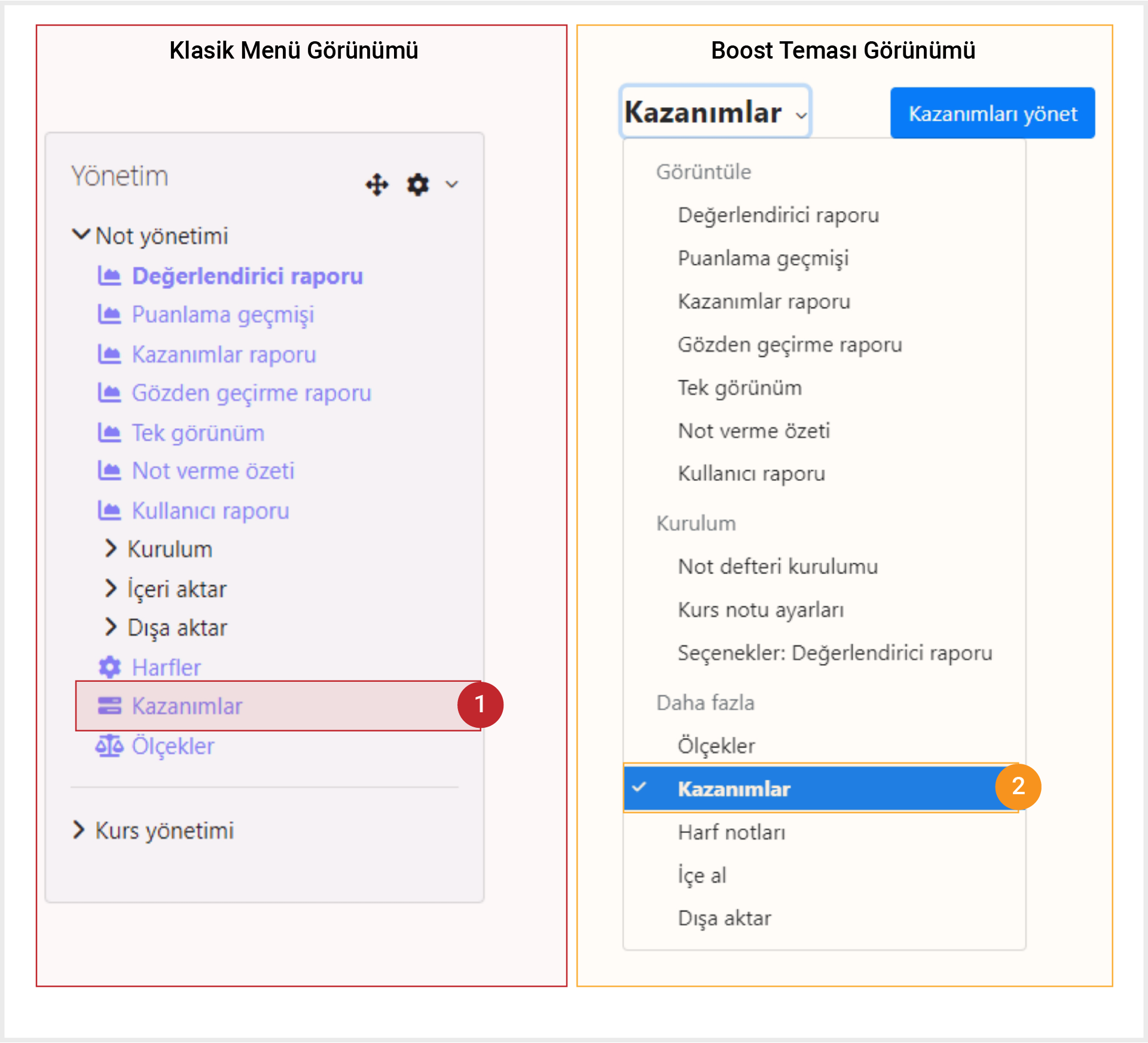1148x1043 pixels.
Task: Click the gear icon next to Harfler
Action: click(109, 667)
